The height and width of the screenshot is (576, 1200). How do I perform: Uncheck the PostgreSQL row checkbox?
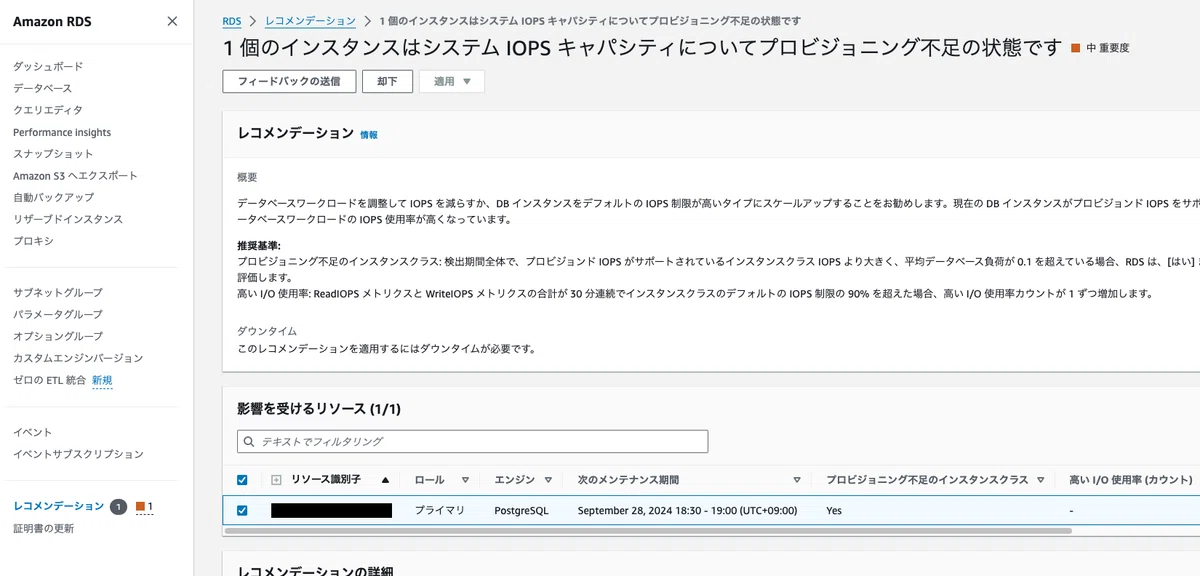pos(242,510)
